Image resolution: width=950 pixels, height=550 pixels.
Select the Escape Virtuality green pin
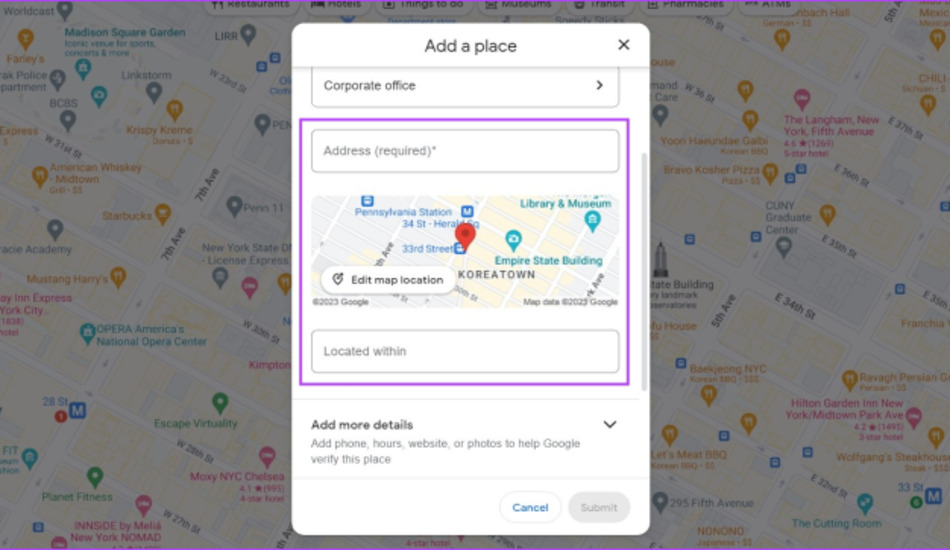coord(221,403)
